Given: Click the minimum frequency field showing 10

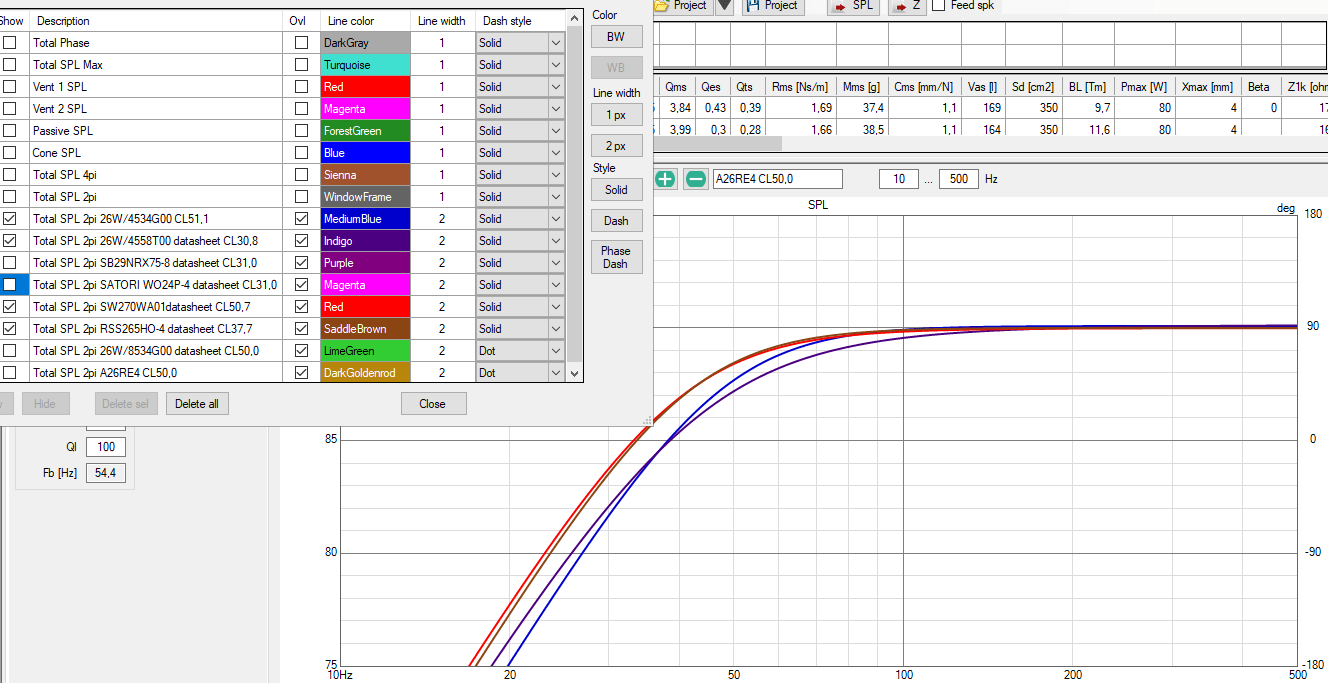Looking at the screenshot, I should 899,179.
